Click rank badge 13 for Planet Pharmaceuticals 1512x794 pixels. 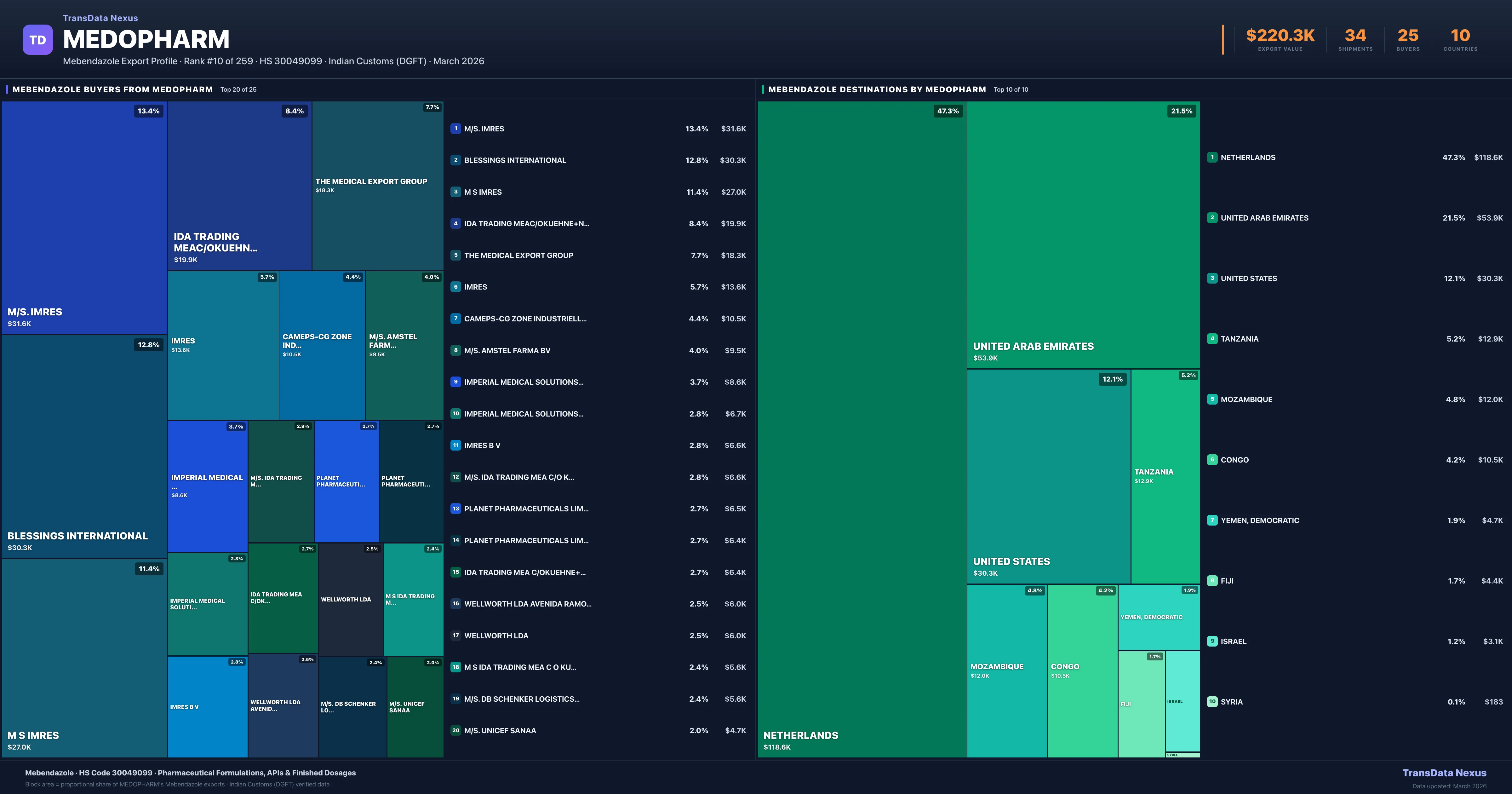pos(455,509)
